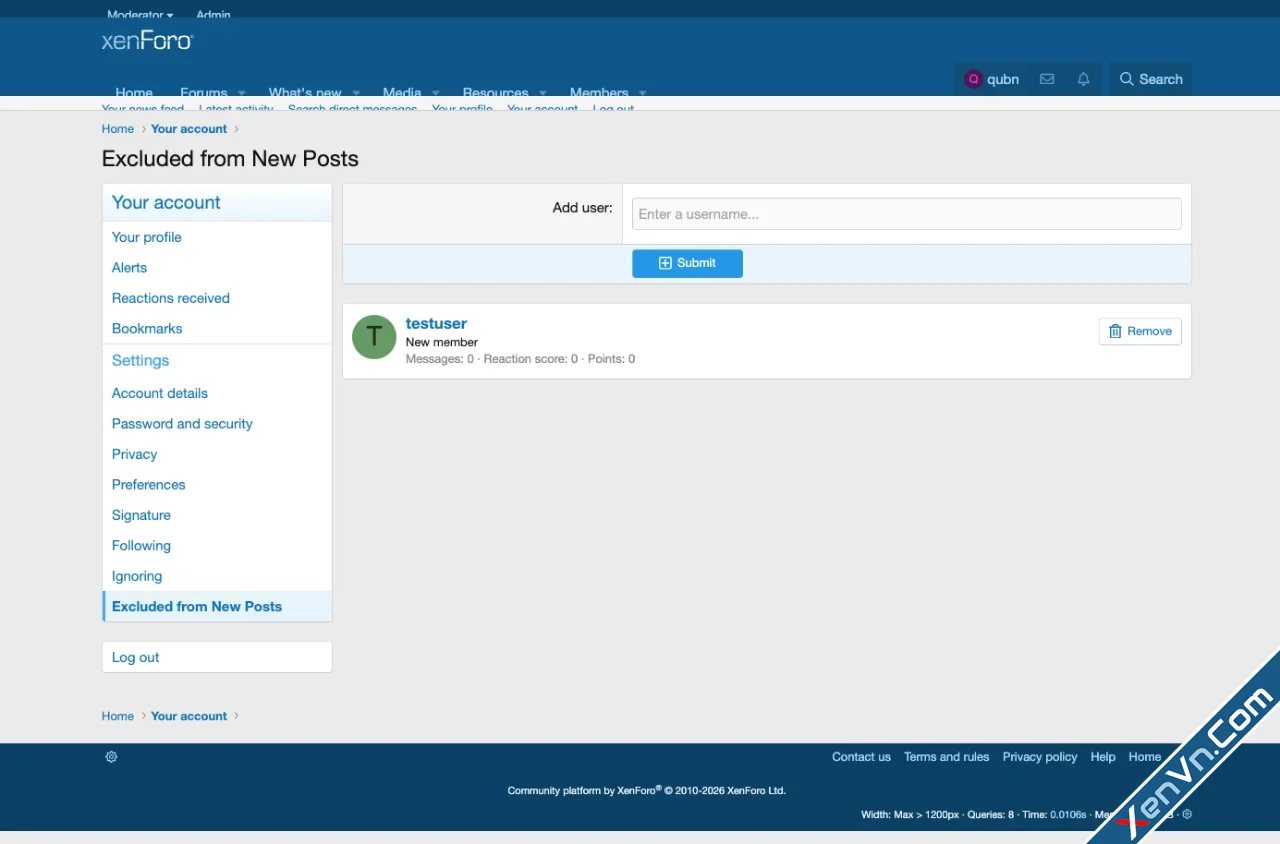1280x844 pixels.
Task: Open testuser's profile link
Action: point(436,323)
